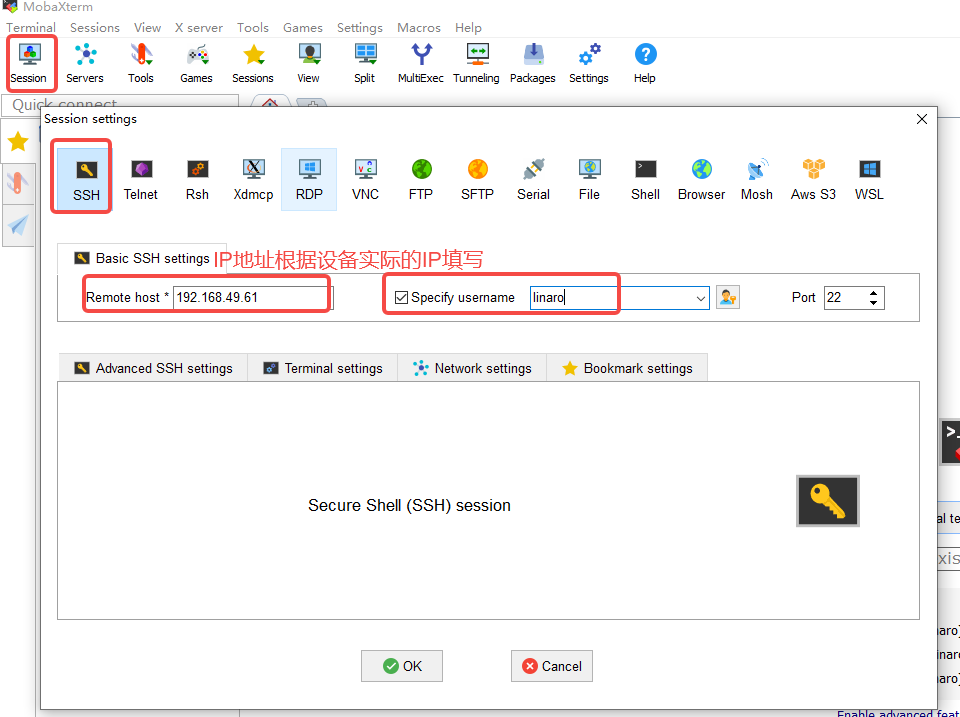This screenshot has width=960, height=717.
Task: Click the Quick connect search box
Action: coord(120,104)
